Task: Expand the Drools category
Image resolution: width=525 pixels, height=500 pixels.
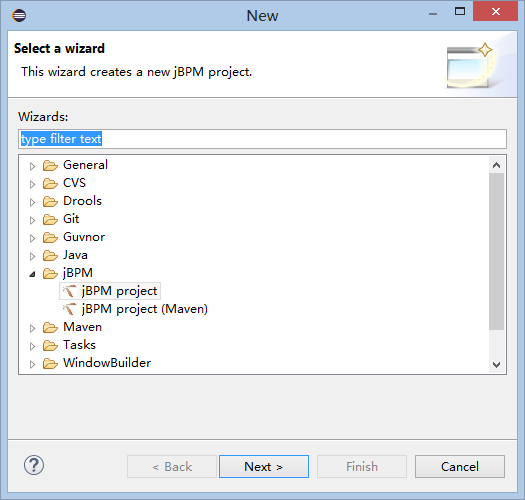Action: pyautogui.click(x=32, y=202)
